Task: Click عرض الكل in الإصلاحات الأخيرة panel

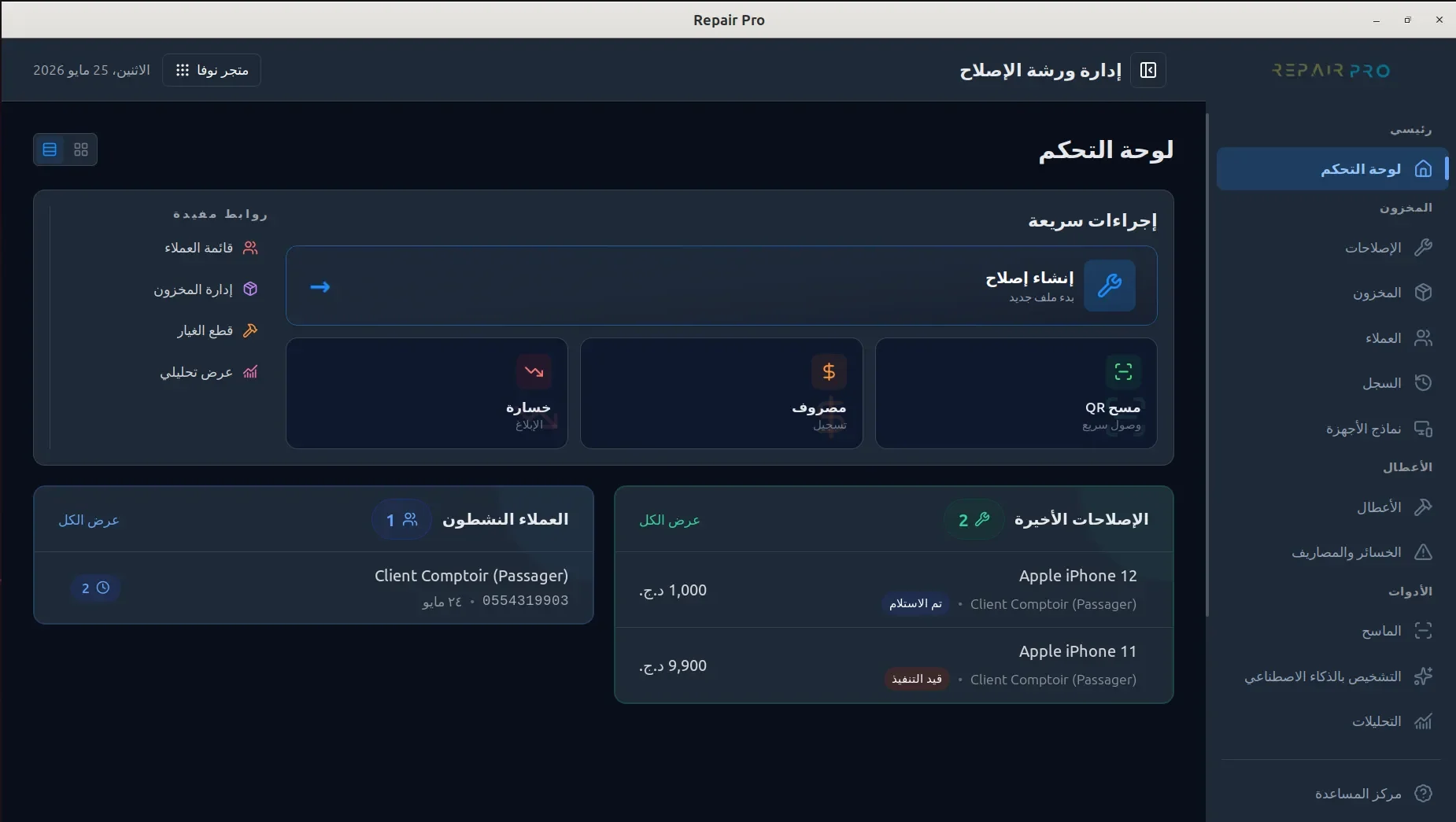Action: click(670, 520)
